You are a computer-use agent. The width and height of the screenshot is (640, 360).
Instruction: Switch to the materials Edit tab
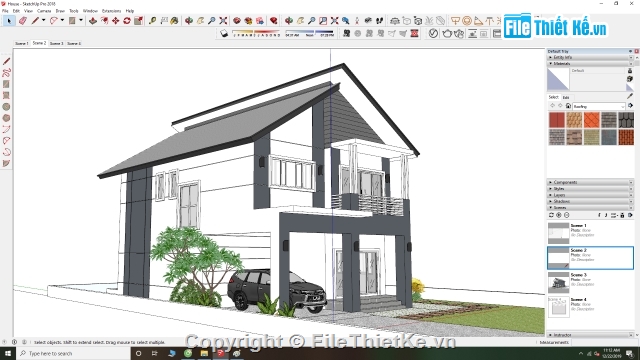[566, 98]
